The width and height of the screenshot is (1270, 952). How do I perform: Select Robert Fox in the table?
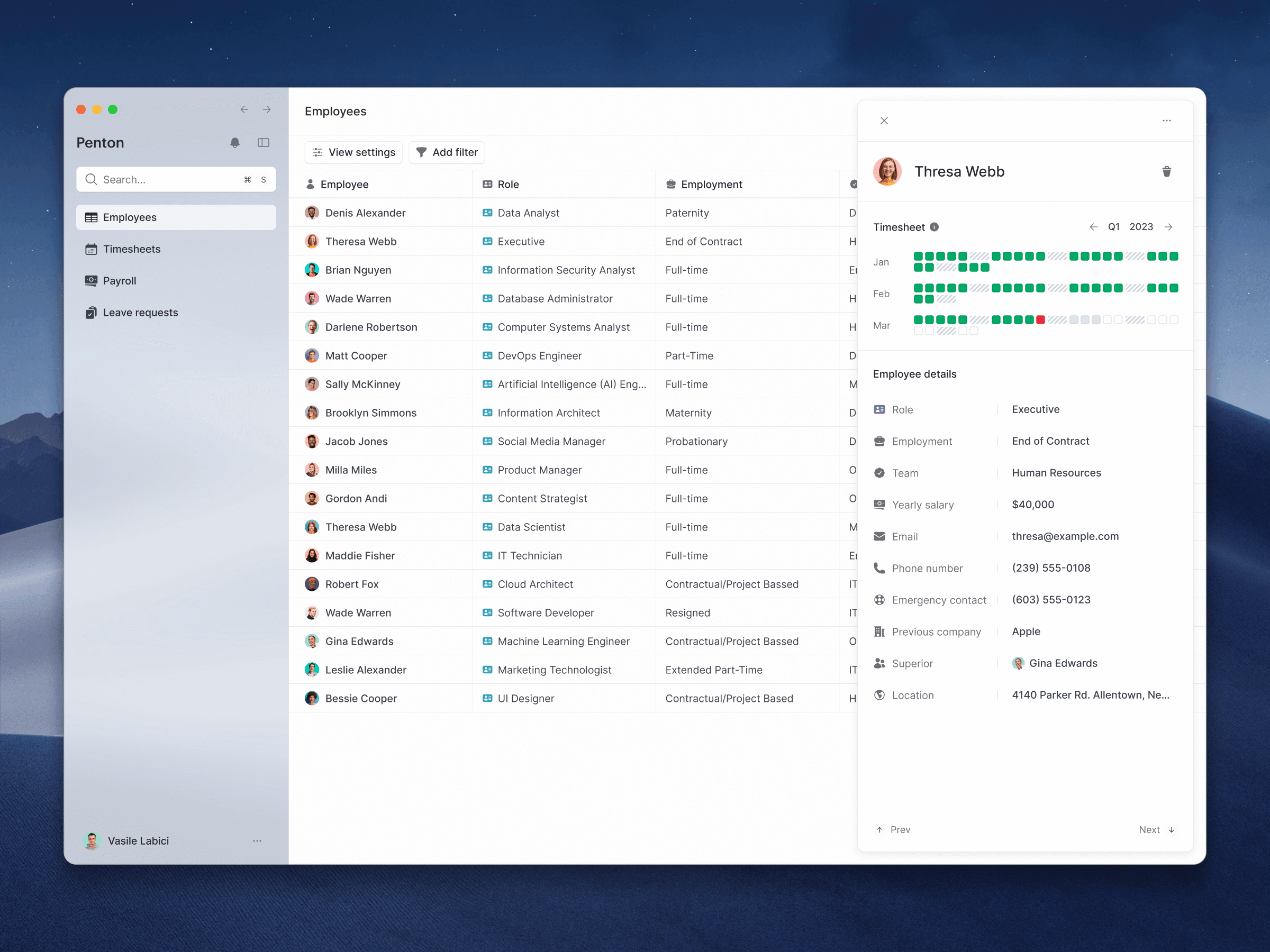pos(351,584)
